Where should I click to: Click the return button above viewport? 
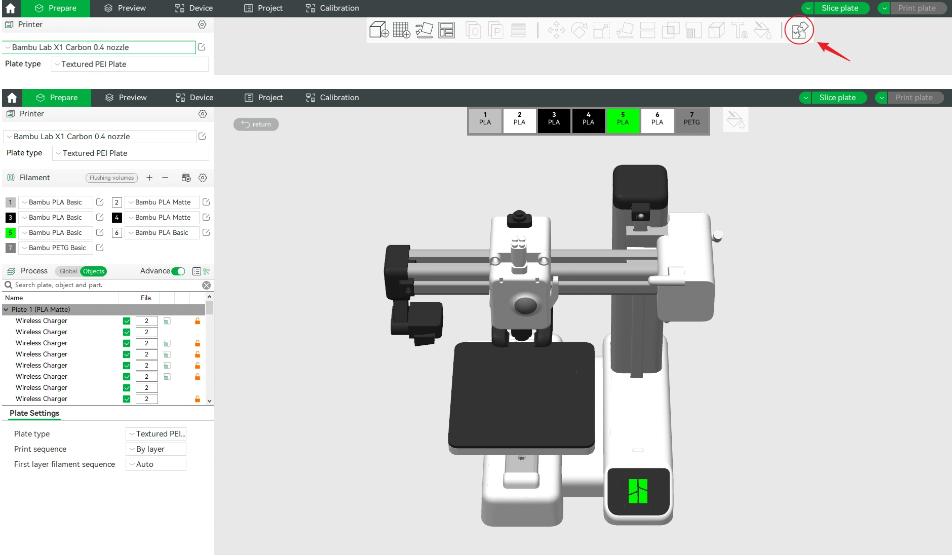click(x=256, y=124)
